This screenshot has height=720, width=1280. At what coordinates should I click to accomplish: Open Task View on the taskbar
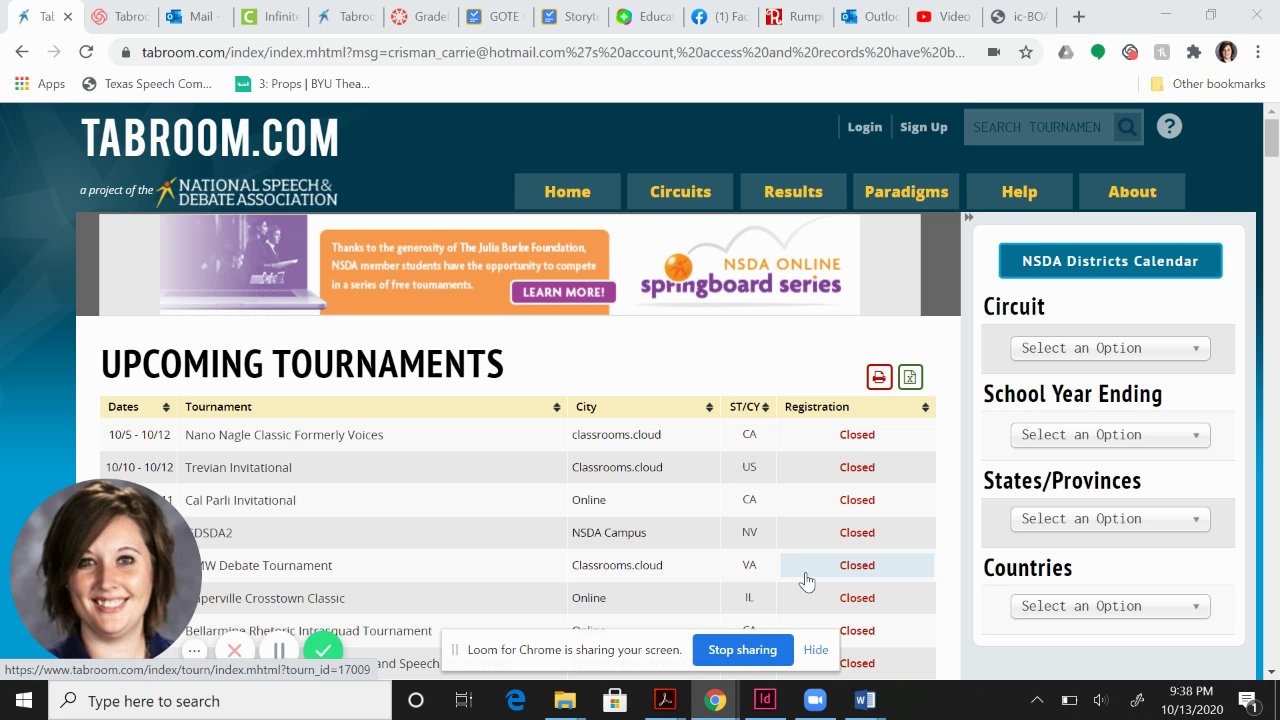463,700
